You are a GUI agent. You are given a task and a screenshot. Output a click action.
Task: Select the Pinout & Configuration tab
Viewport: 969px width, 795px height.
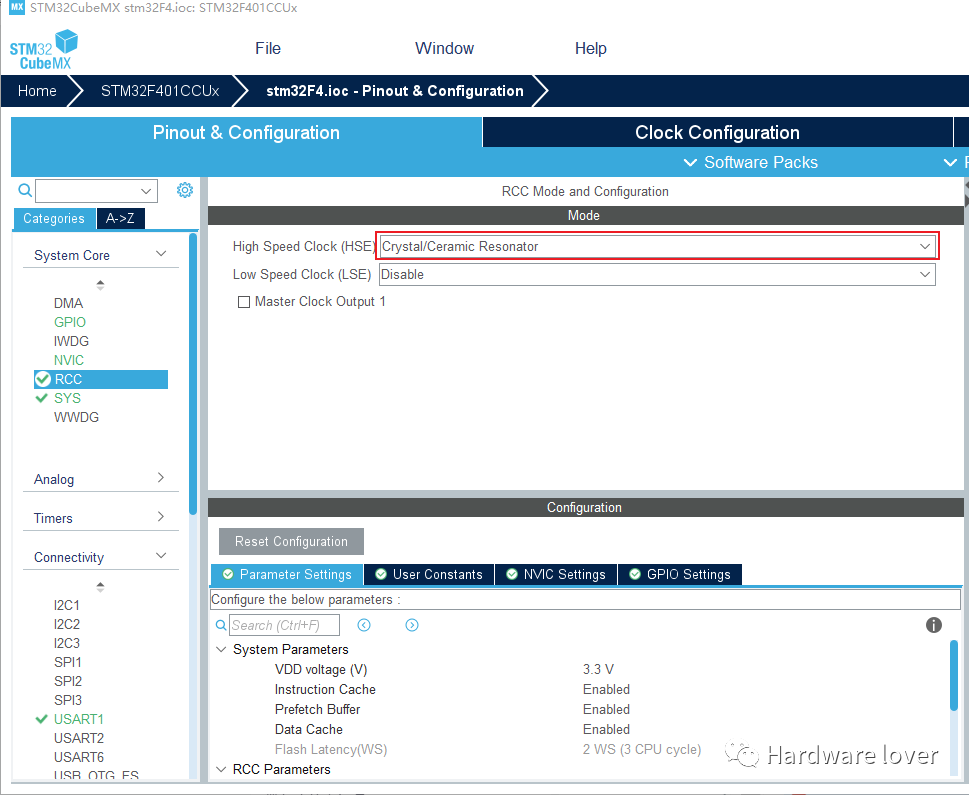(246, 132)
